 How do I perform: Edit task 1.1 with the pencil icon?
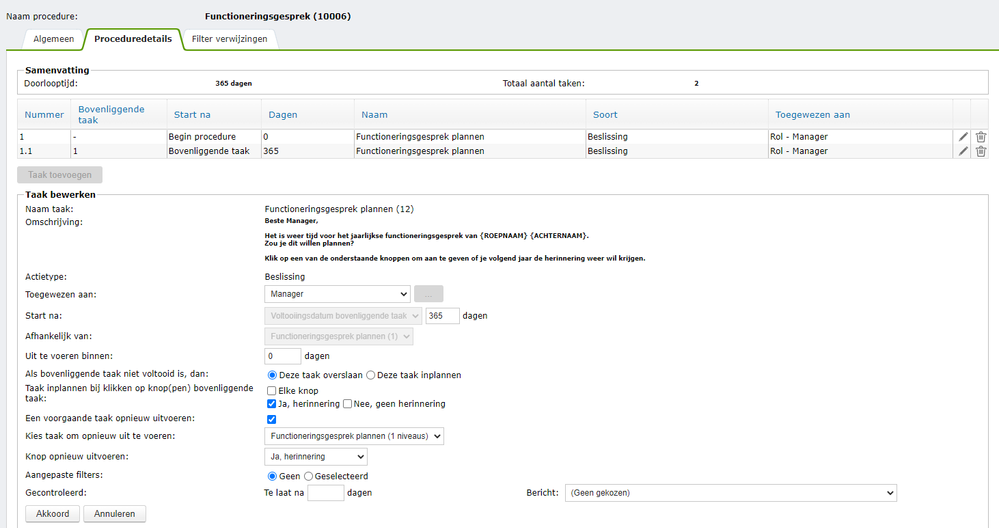963,151
